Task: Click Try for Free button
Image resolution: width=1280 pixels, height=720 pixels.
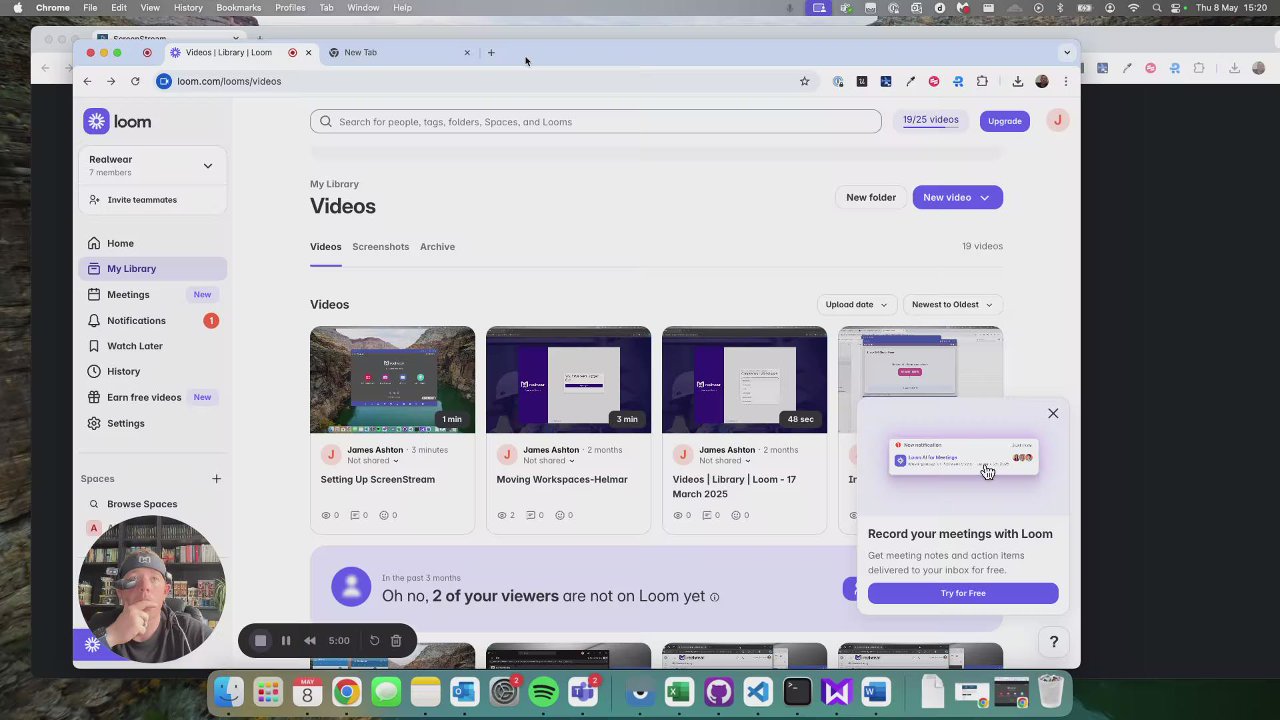Action: [x=963, y=593]
